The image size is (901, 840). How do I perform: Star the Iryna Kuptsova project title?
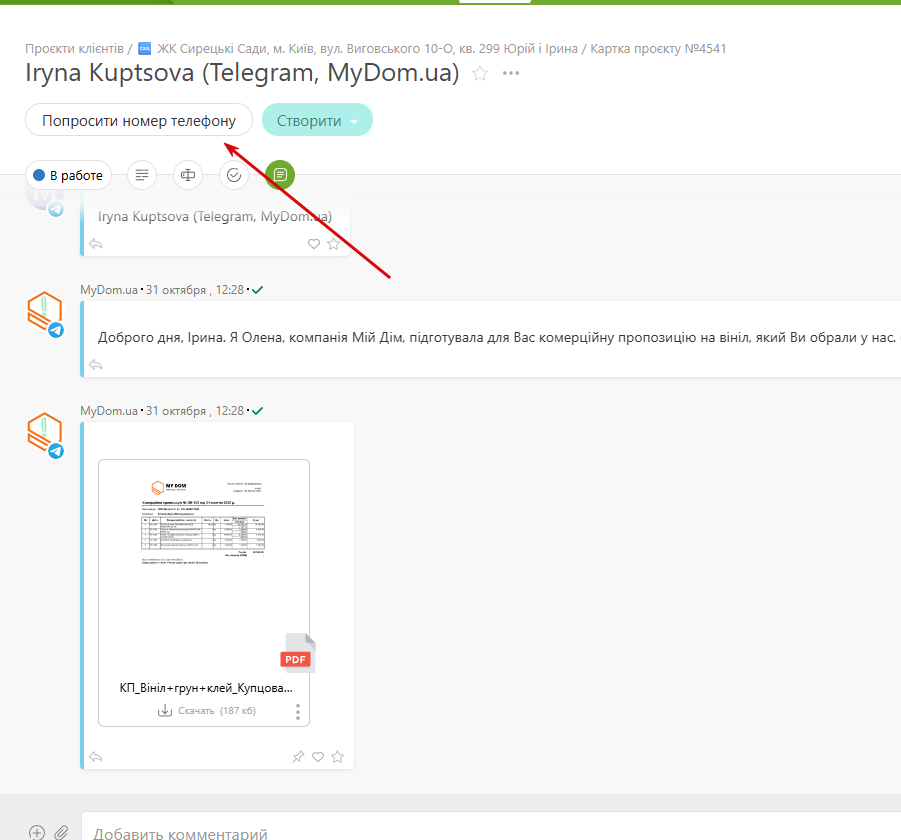coord(480,74)
